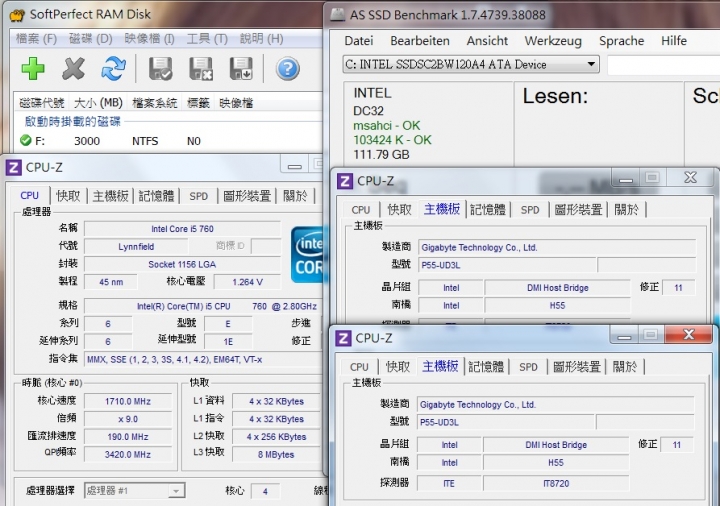Select the 圖形裝置 tab in middle CPU-Z window
The width and height of the screenshot is (720, 506).
(x=579, y=210)
